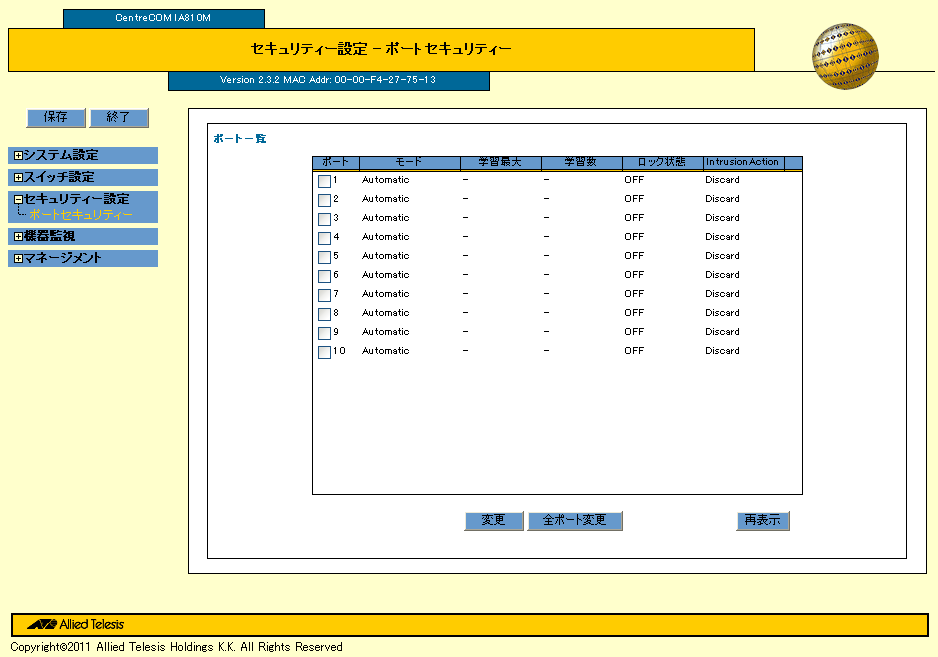Check the port 2 checkbox
This screenshot has width=938, height=657.
coord(324,200)
